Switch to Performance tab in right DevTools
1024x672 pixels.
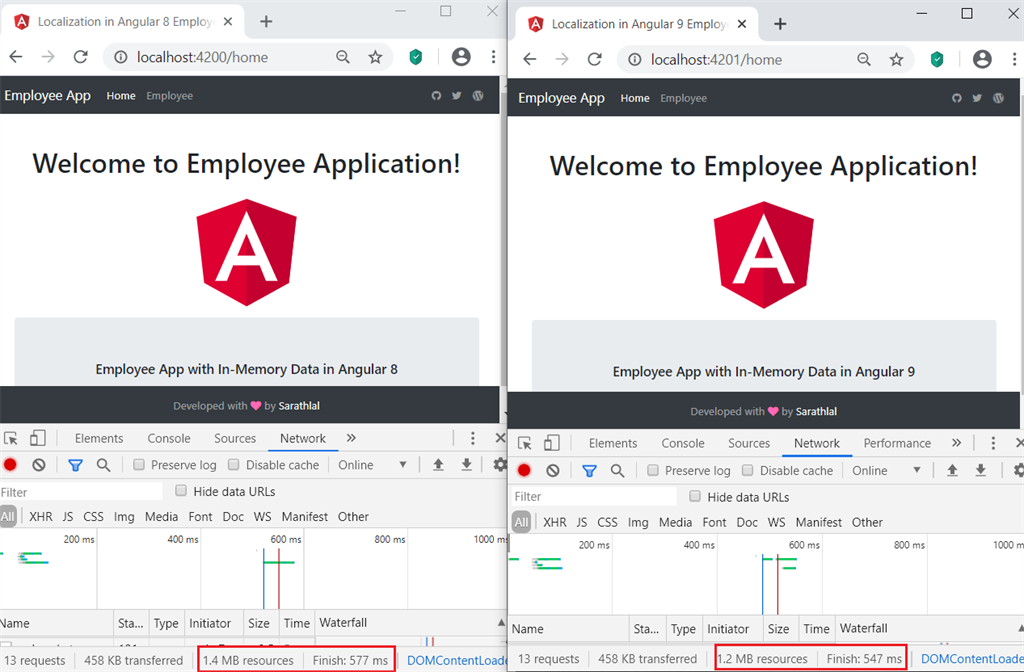click(x=897, y=443)
